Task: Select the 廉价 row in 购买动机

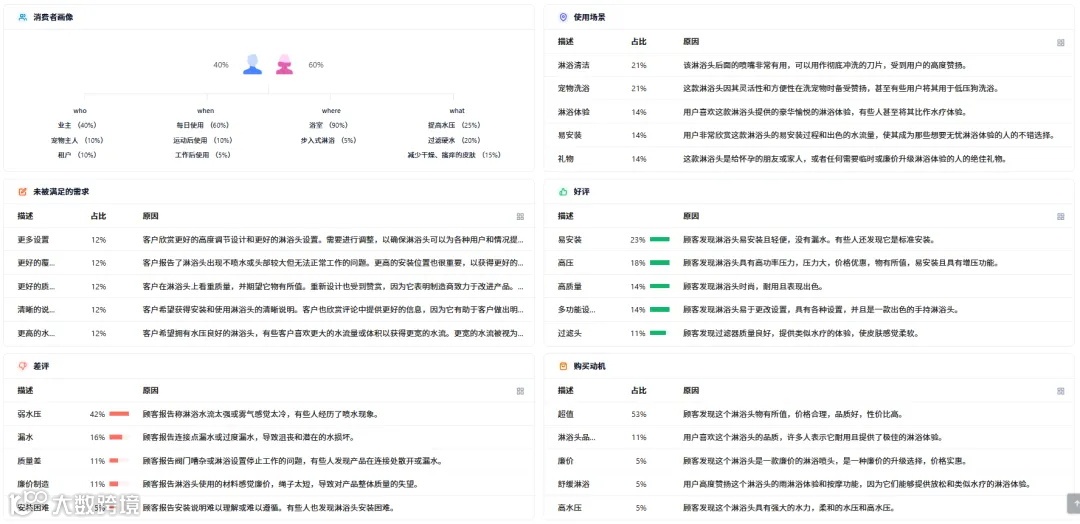Action: click(809, 461)
